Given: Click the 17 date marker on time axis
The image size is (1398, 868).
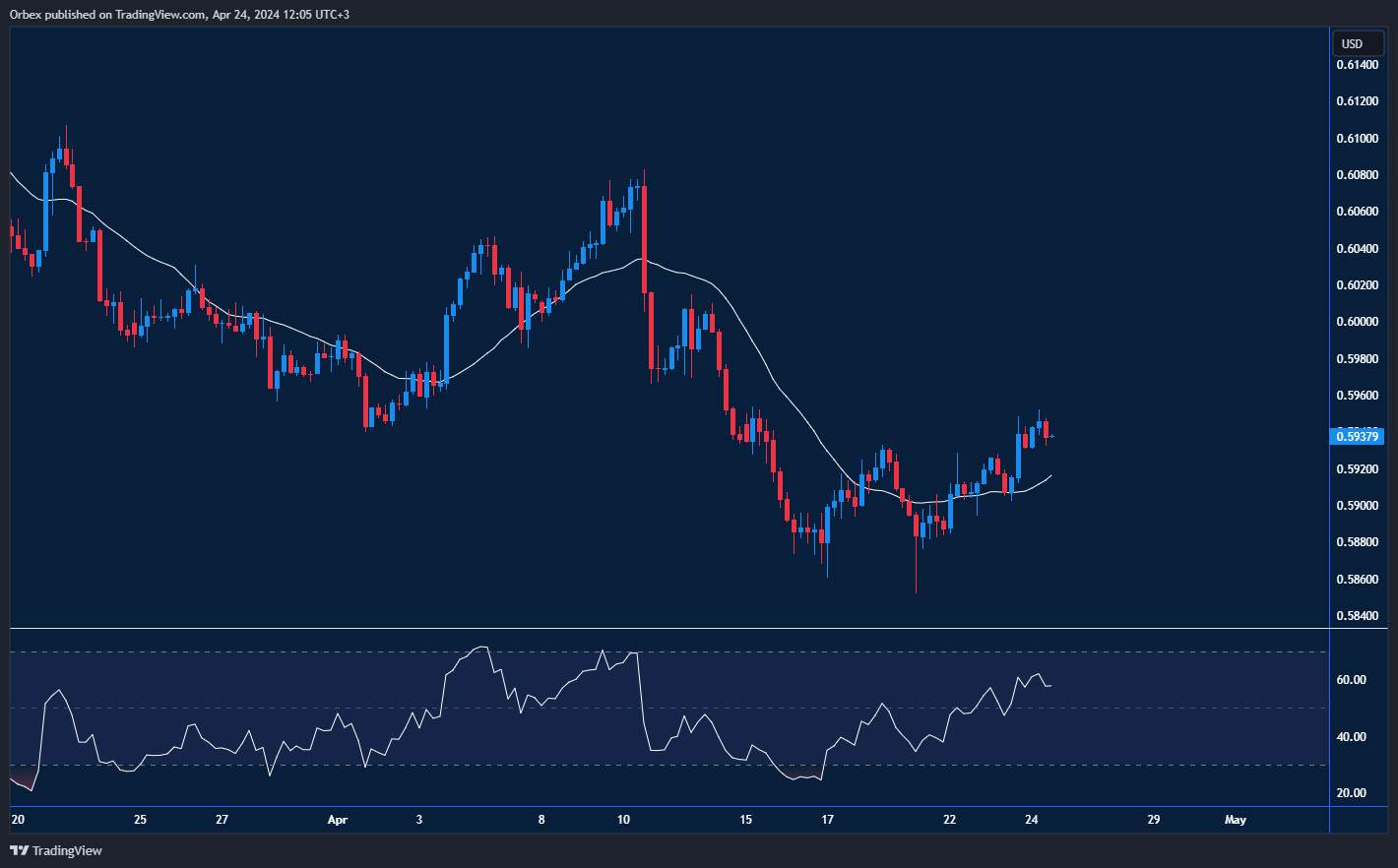Looking at the screenshot, I should tap(828, 820).
